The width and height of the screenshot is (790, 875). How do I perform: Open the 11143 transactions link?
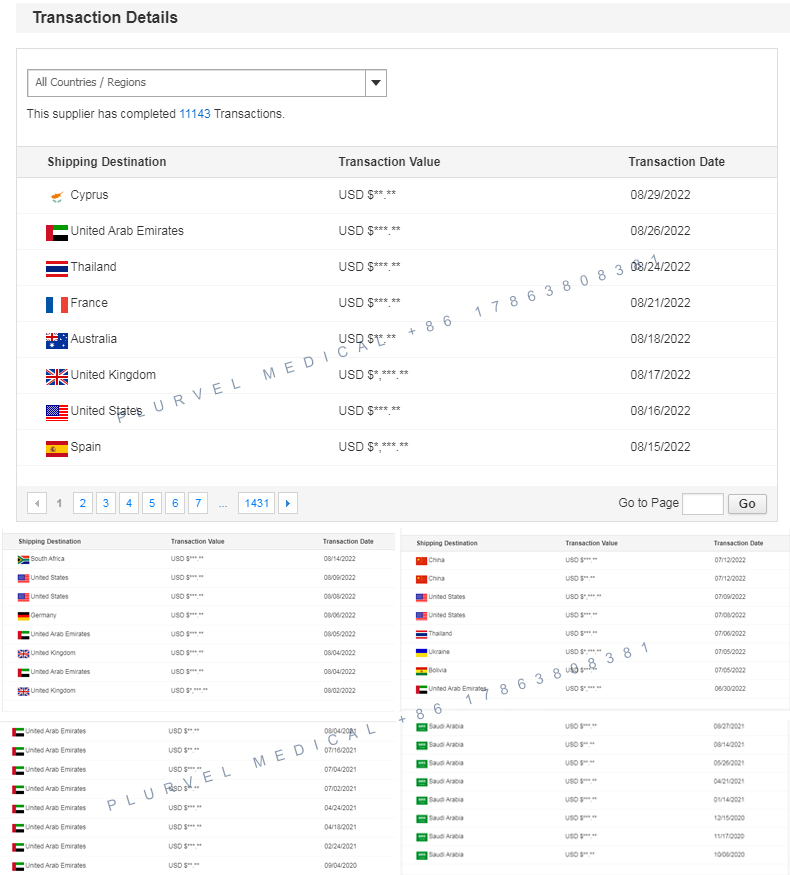tap(195, 114)
